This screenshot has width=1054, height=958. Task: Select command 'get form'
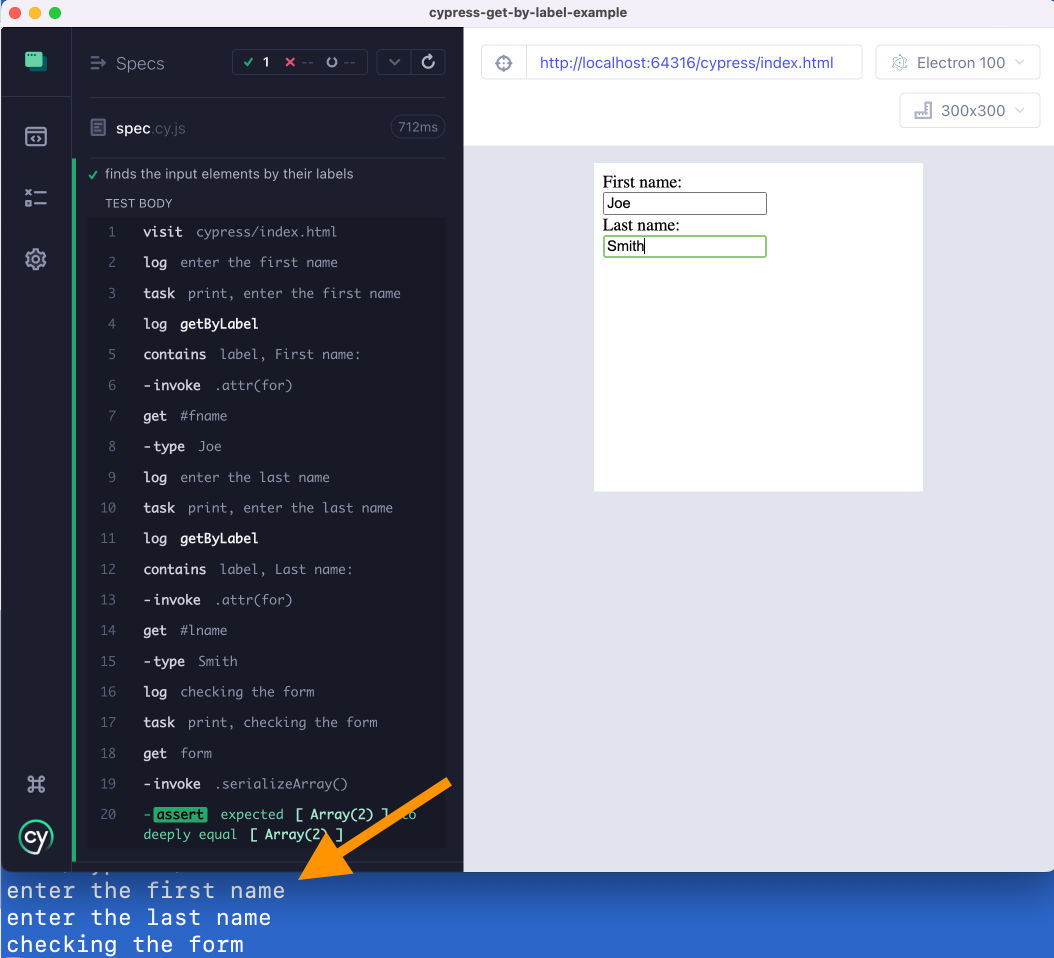[x=266, y=754]
